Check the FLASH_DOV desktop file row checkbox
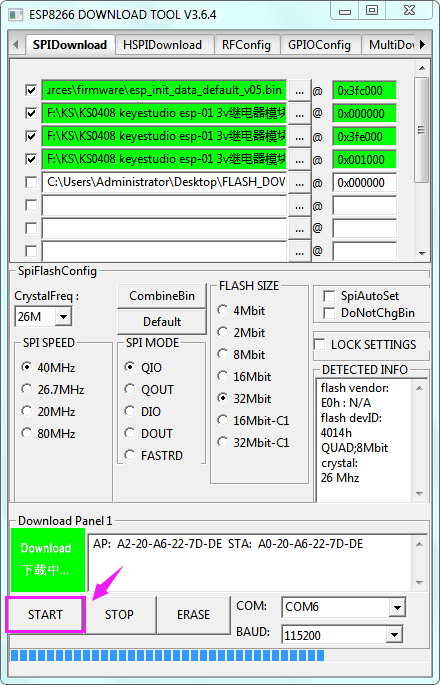The image size is (440, 685). (x=31, y=182)
